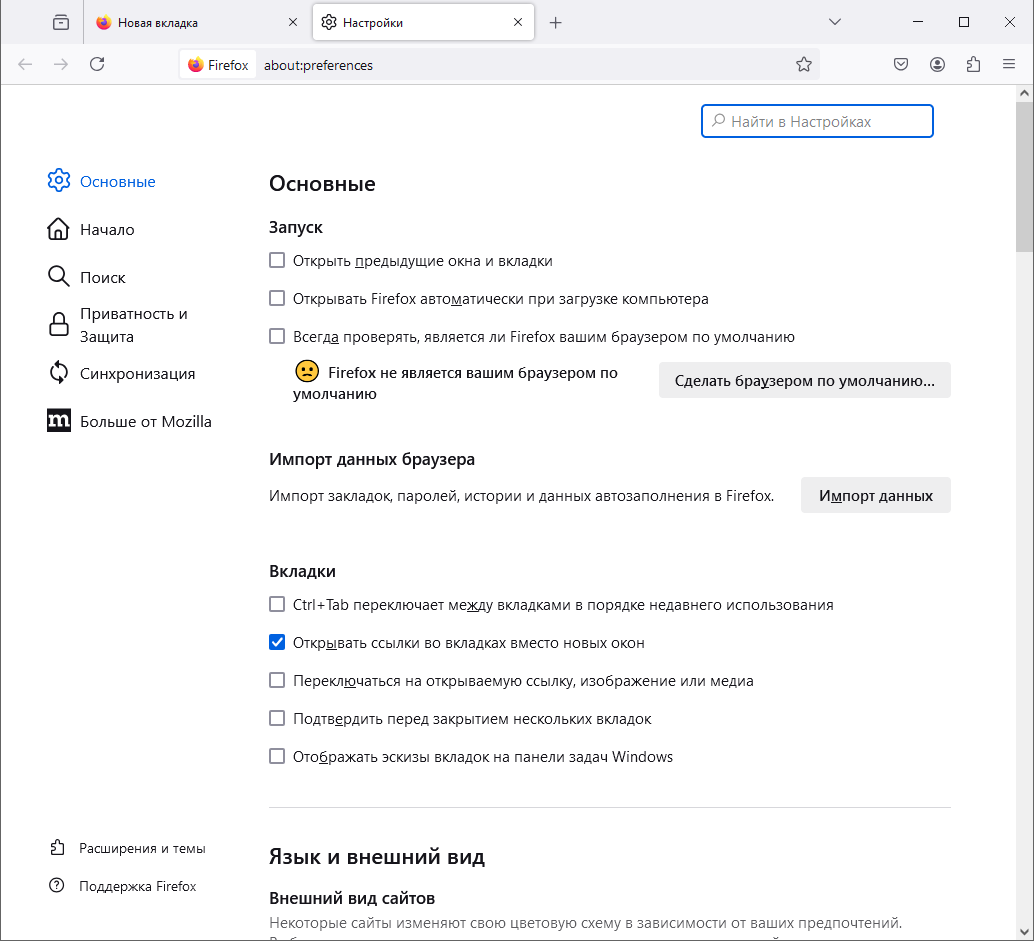Image resolution: width=1034 pixels, height=941 pixels.
Task: Open the hamburger application menu
Action: click(x=1009, y=65)
